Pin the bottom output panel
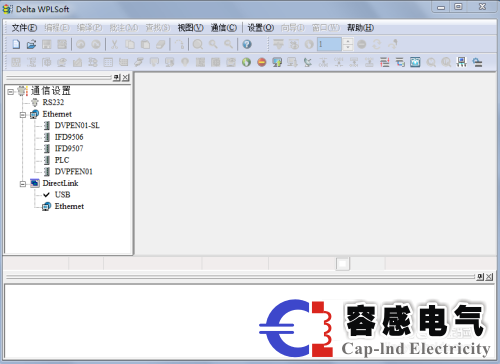Image resolution: width=500 pixels, height=364 pixels. point(480,277)
